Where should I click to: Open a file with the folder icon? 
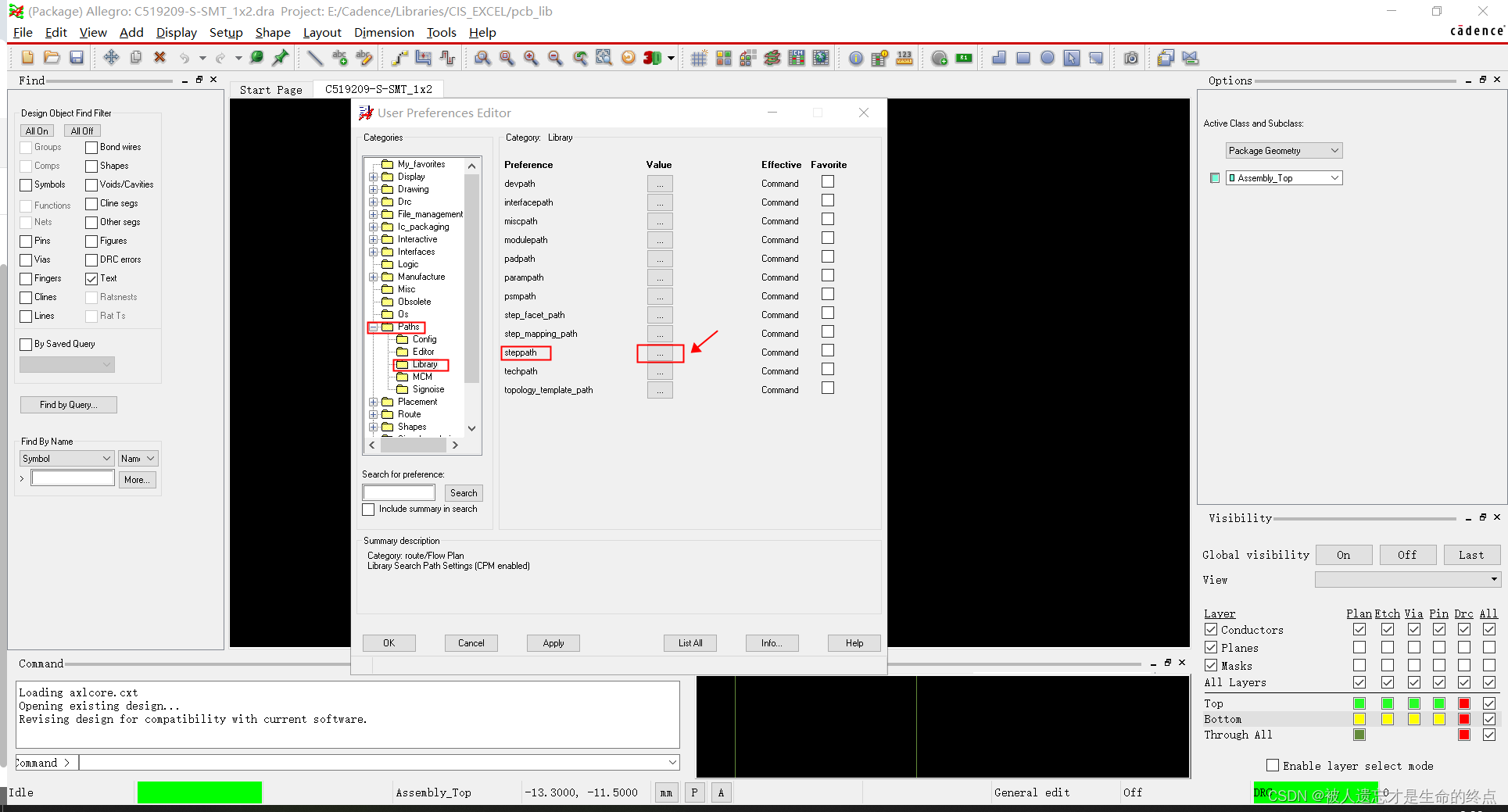click(52, 58)
